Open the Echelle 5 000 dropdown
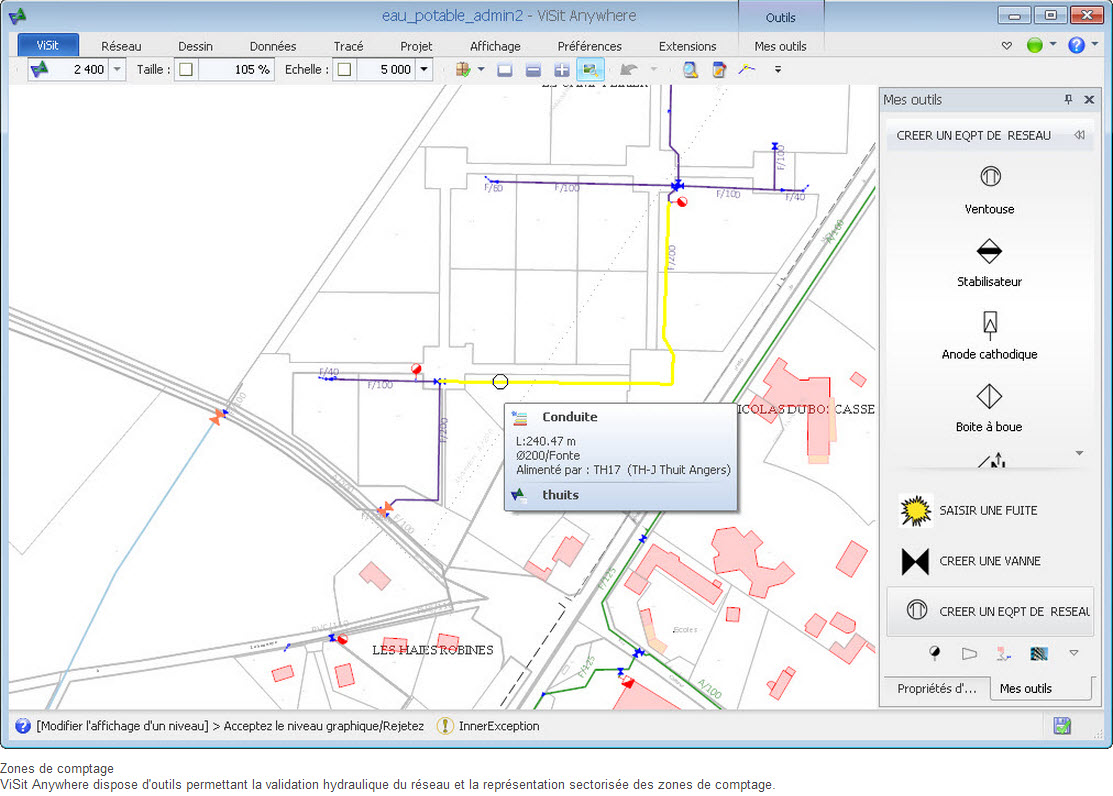Viewport: 1113px width, 796px height. coord(424,70)
